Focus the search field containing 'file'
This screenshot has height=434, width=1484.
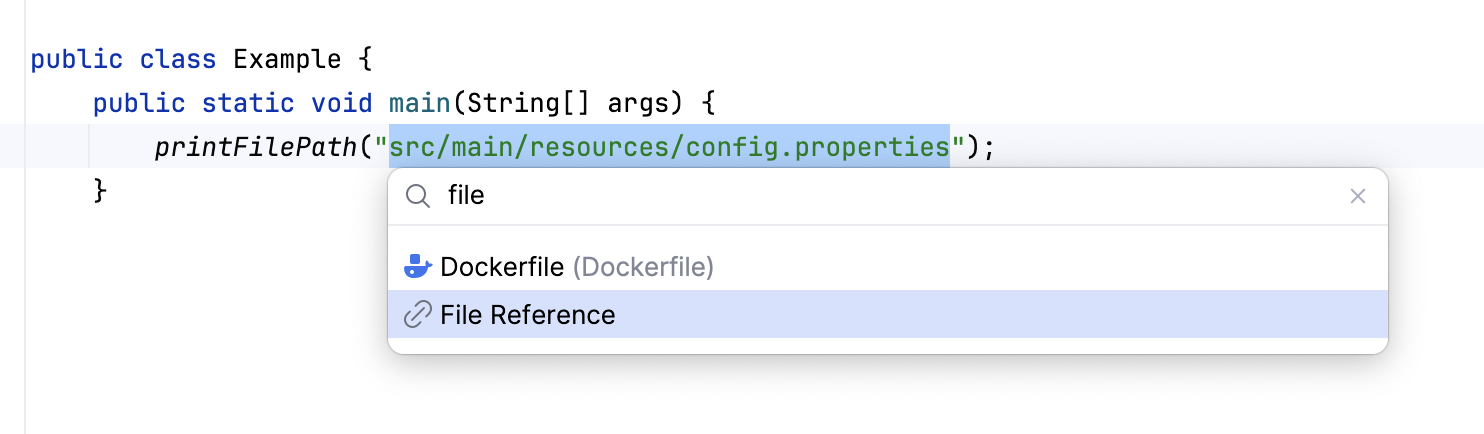[x=888, y=196]
